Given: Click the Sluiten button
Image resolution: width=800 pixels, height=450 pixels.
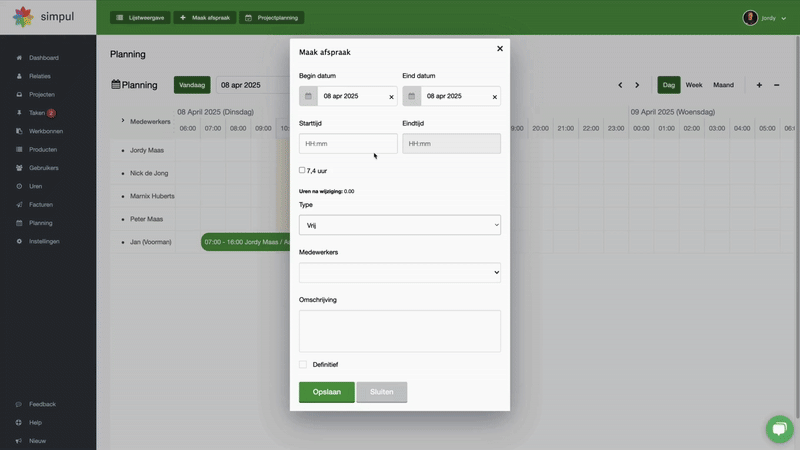Looking at the screenshot, I should tap(382, 392).
